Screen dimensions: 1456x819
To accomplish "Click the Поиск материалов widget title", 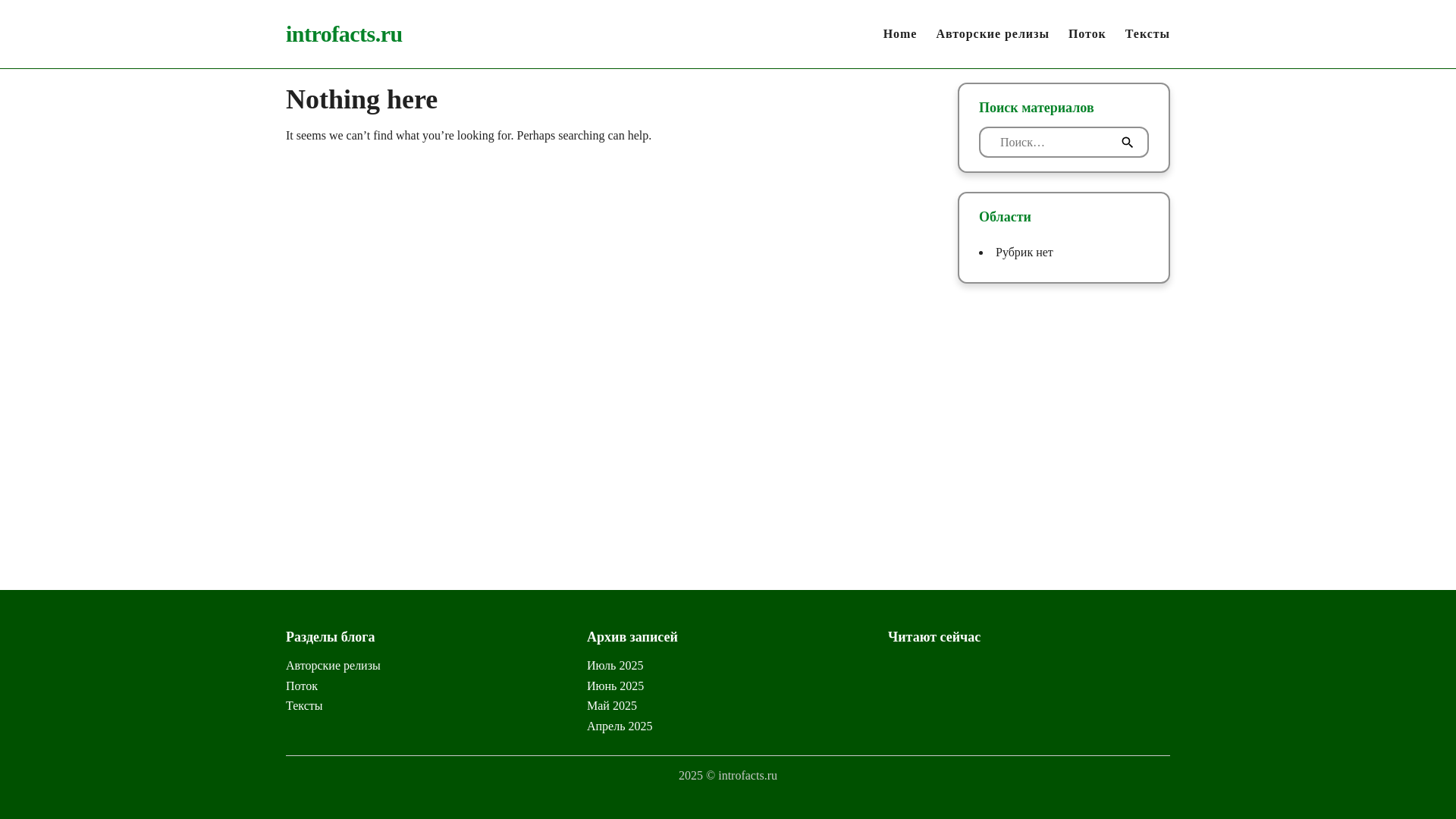I will point(1036,108).
